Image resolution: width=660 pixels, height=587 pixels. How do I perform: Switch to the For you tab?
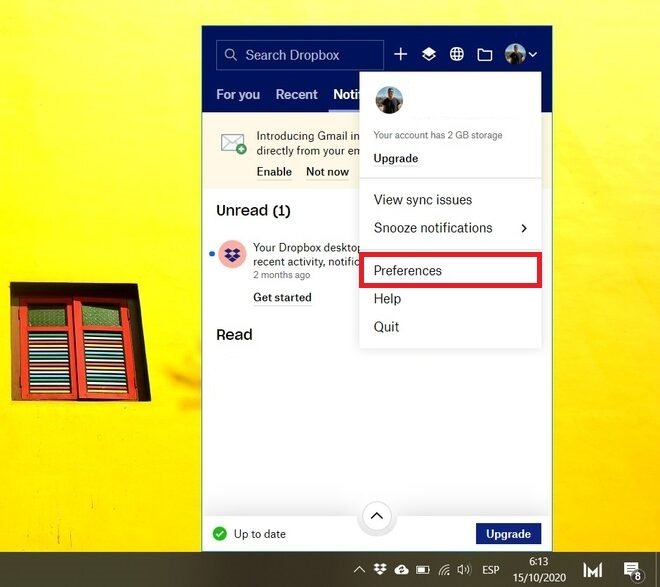pyautogui.click(x=238, y=94)
